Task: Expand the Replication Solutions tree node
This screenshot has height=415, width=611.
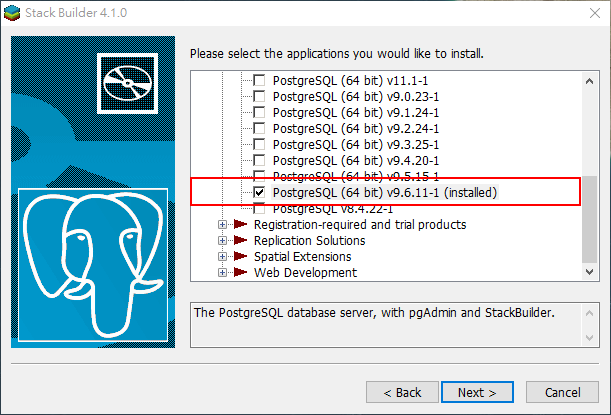Action: point(222,240)
